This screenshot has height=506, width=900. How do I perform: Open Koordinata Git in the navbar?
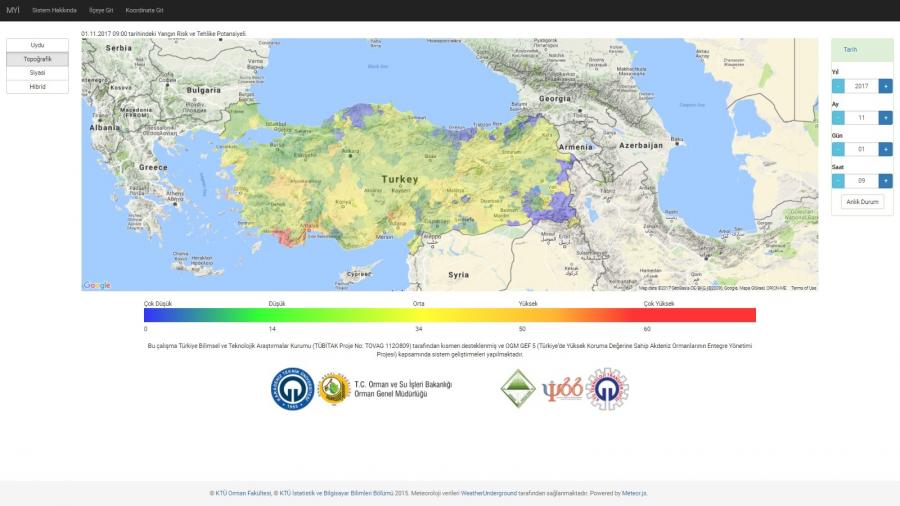[144, 10]
